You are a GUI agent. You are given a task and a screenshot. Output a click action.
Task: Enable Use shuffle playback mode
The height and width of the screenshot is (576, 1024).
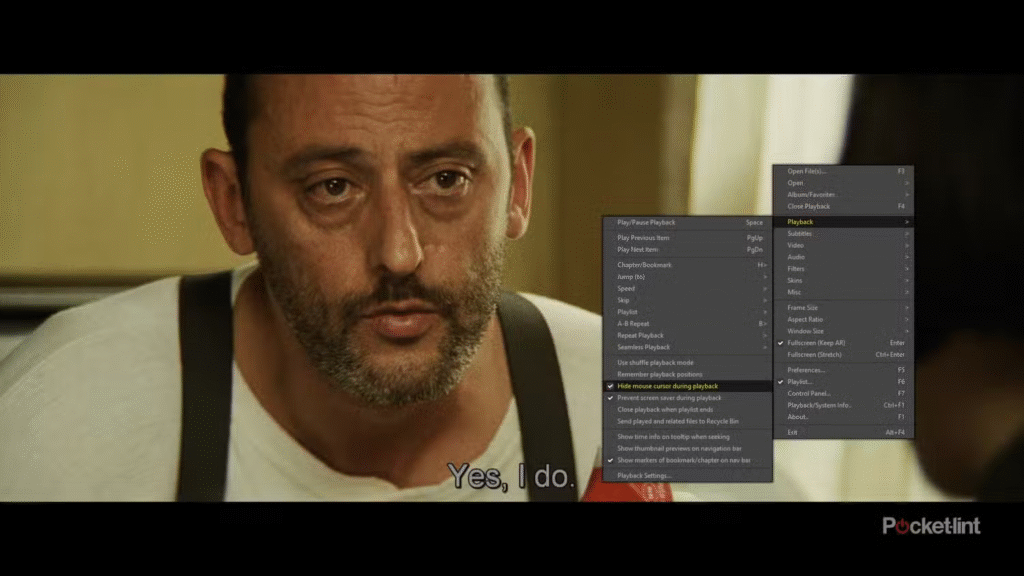(x=655, y=363)
